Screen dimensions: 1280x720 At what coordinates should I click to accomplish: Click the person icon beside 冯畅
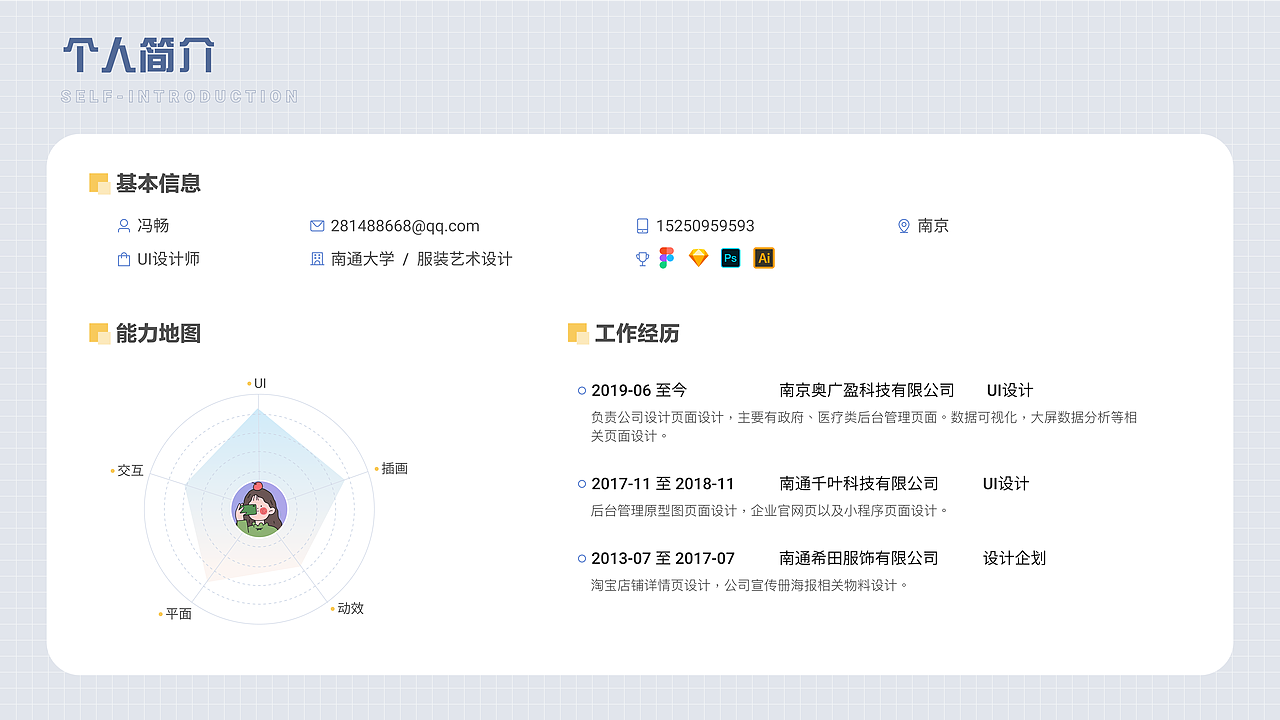(122, 226)
